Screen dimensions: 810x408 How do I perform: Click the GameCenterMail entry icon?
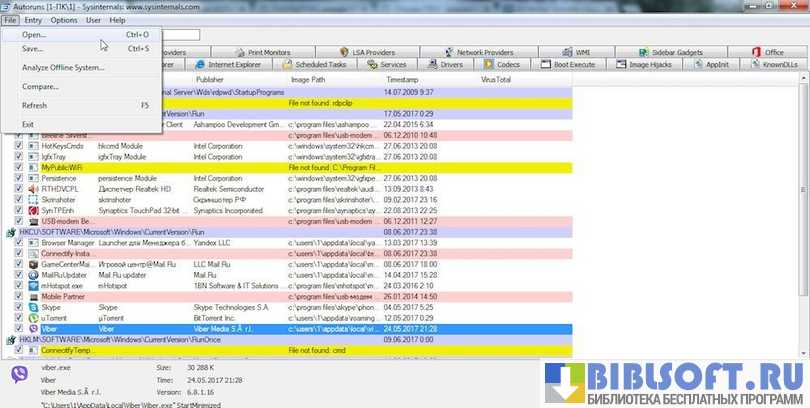pos(33,263)
